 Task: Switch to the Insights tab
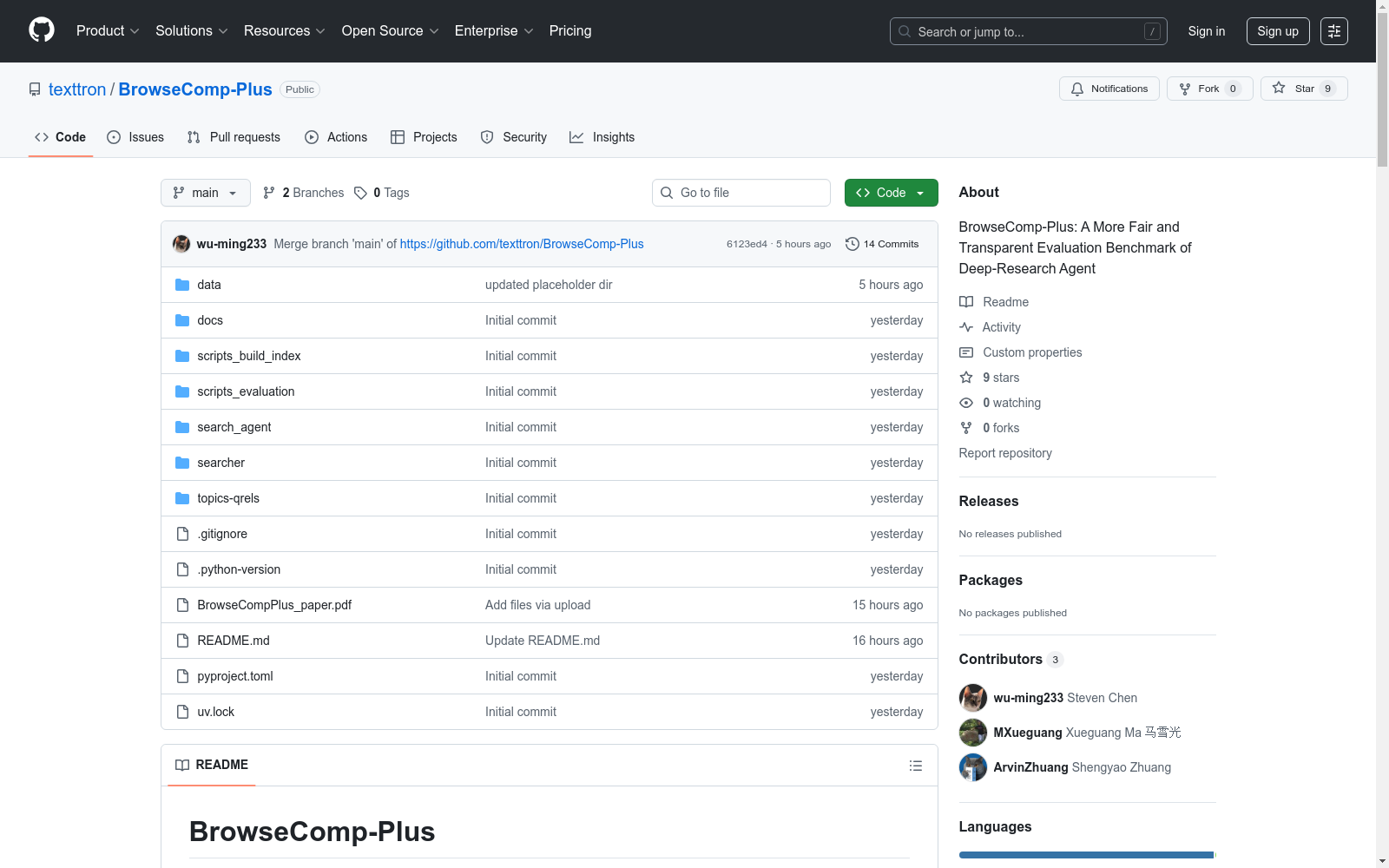(x=602, y=137)
